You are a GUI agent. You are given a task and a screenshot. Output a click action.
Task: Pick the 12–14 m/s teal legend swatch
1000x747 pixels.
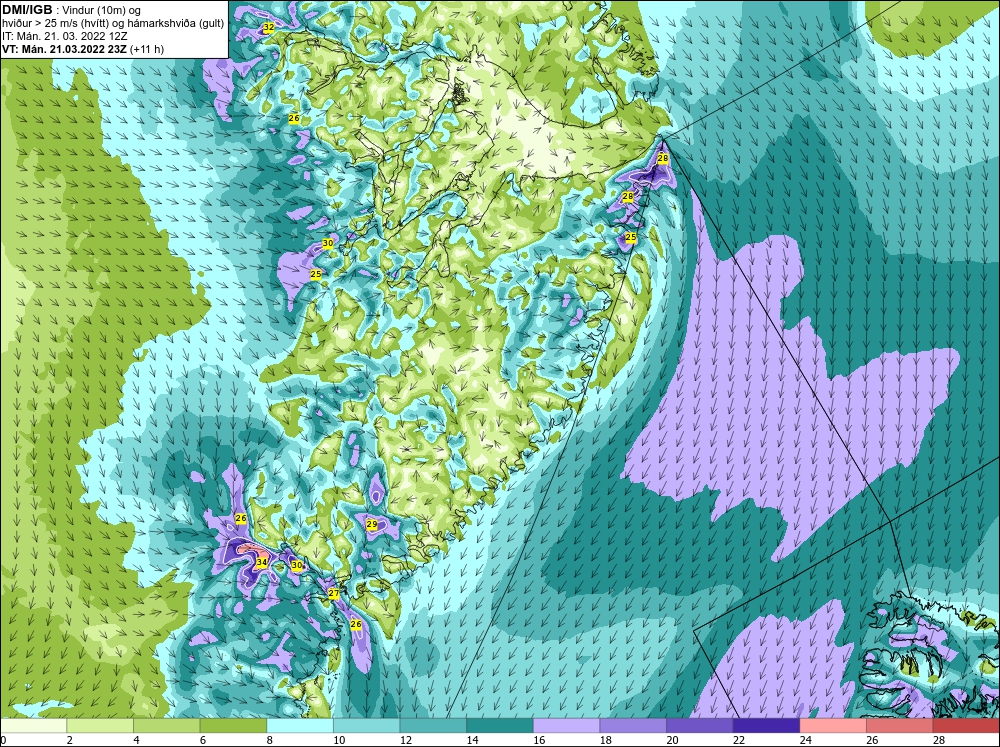click(433, 726)
